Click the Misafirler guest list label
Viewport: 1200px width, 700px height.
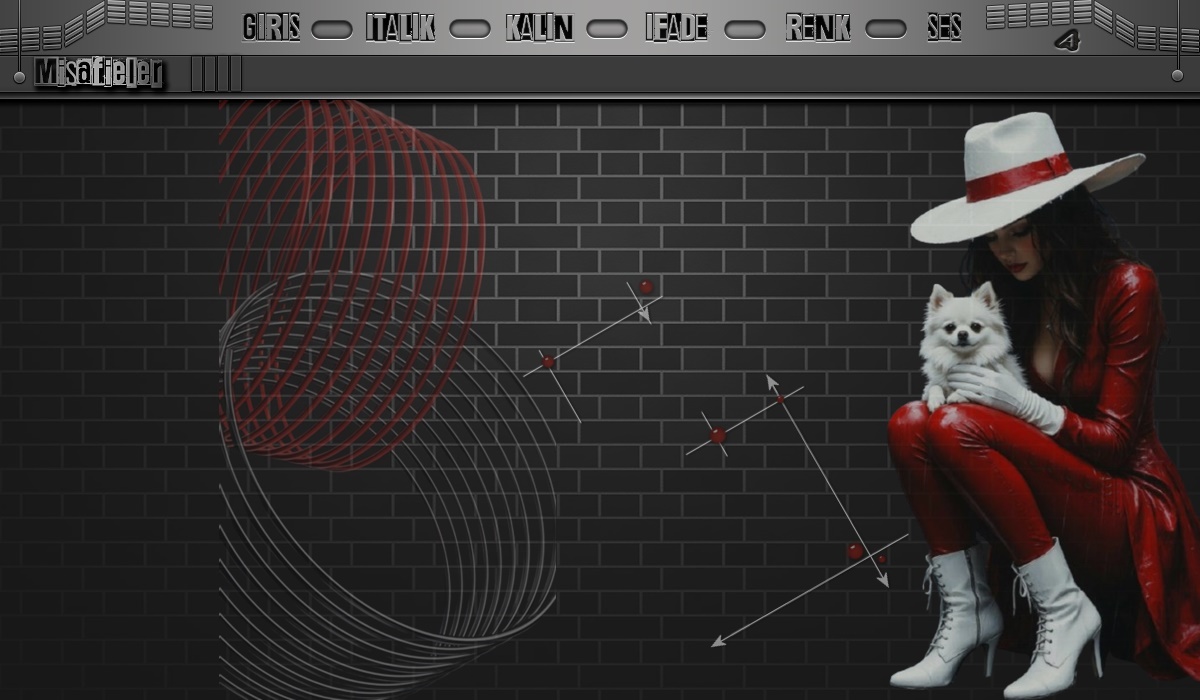[x=99, y=74]
